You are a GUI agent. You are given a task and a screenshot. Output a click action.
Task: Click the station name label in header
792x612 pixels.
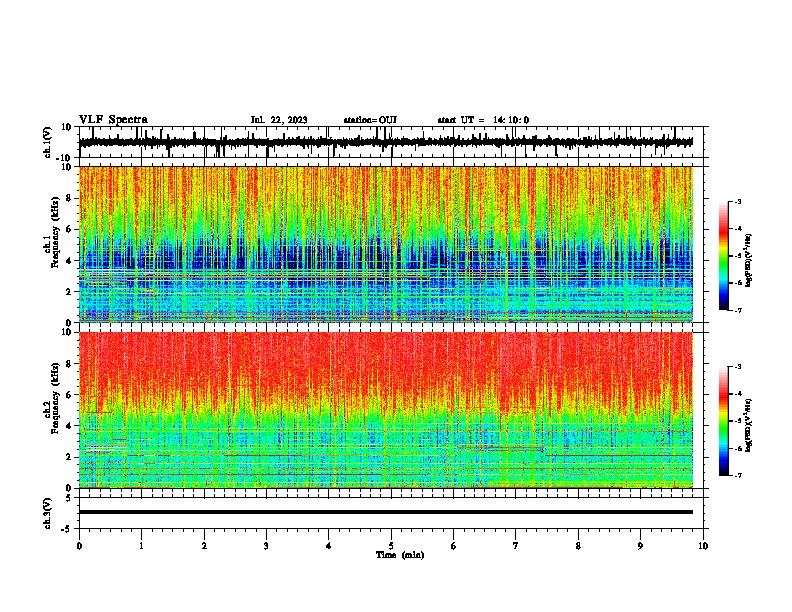tap(370, 120)
